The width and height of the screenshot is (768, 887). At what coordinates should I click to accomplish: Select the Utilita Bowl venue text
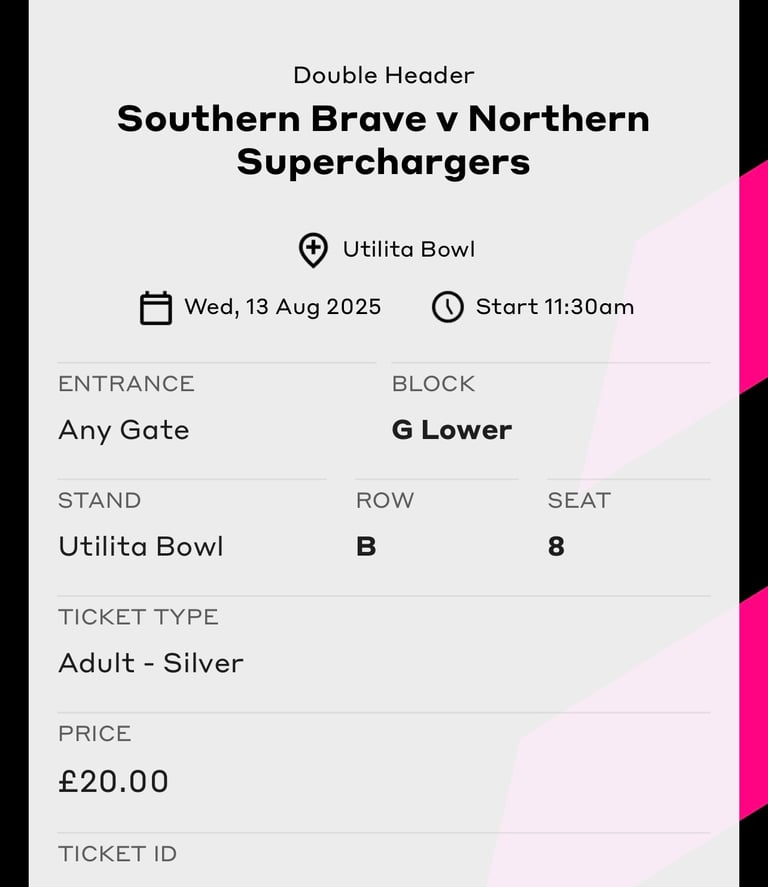(409, 249)
